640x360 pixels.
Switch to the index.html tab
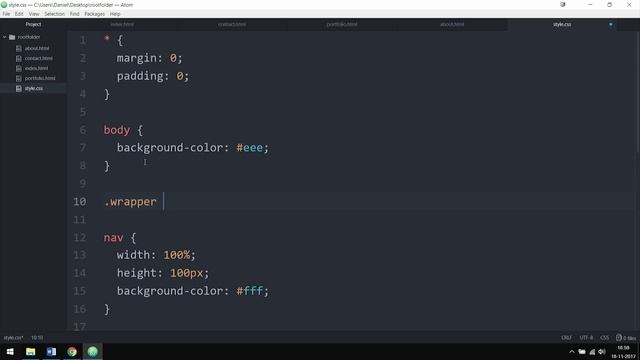[x=122, y=24]
